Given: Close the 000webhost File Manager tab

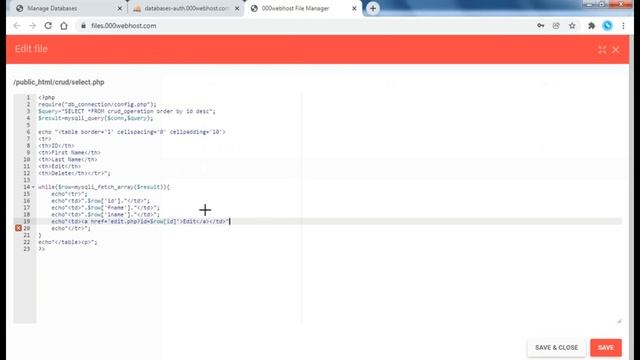Looking at the screenshot, I should pyautogui.click(x=354, y=8).
